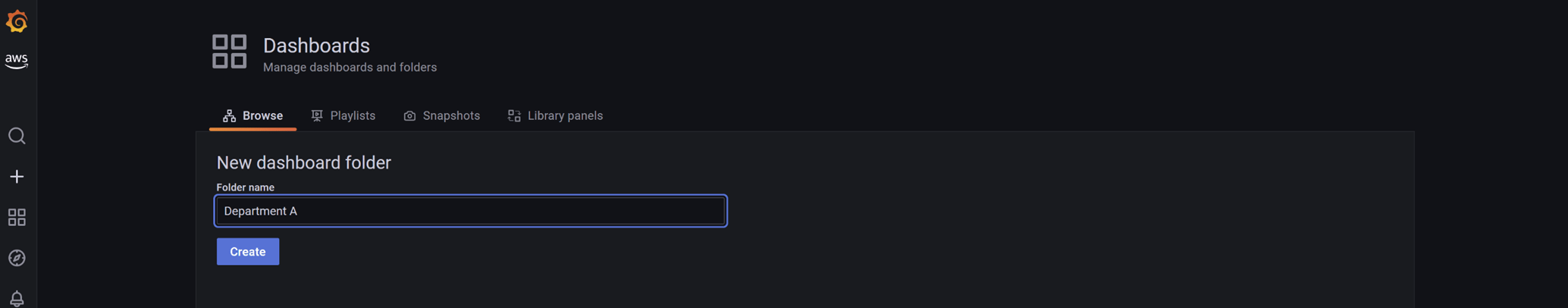This screenshot has width=1568, height=308.
Task: Open the Dashboards four-squares sidebar icon
Action: [x=17, y=218]
